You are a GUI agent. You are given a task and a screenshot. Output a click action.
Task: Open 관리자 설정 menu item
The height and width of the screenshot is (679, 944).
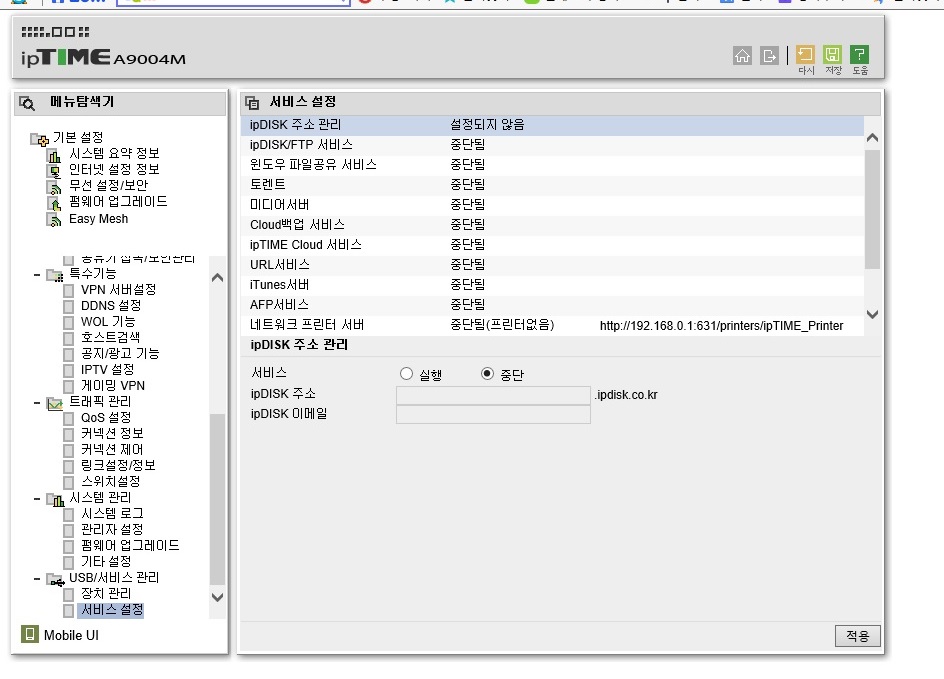[112, 530]
